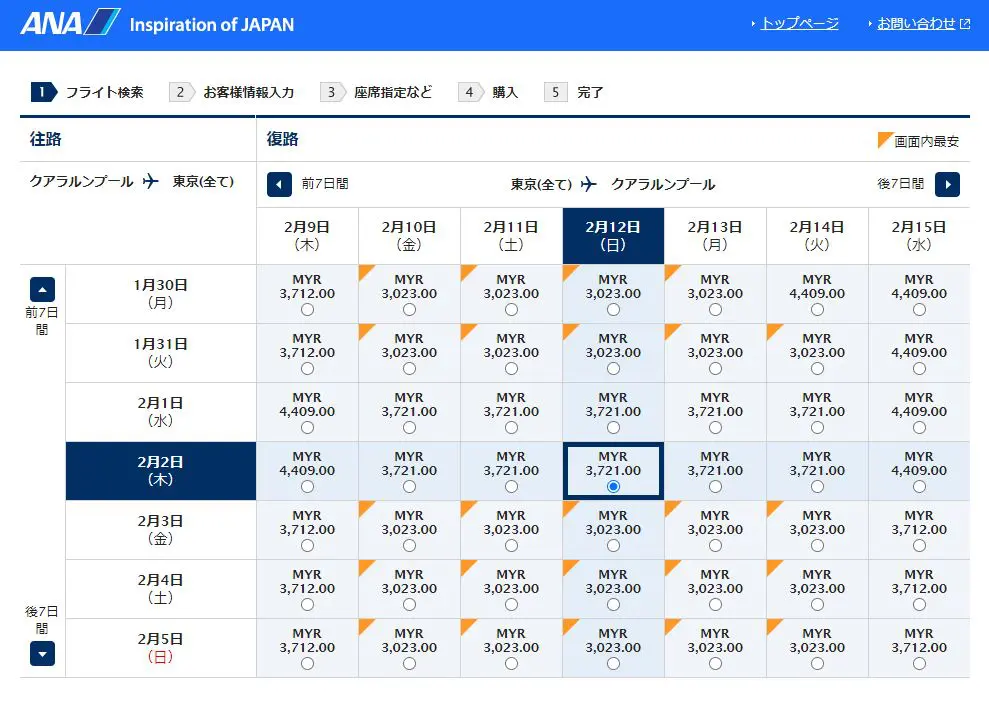This screenshot has width=989, height=705.
Task: Click the airplane icon in 往路 route
Action: (151, 181)
